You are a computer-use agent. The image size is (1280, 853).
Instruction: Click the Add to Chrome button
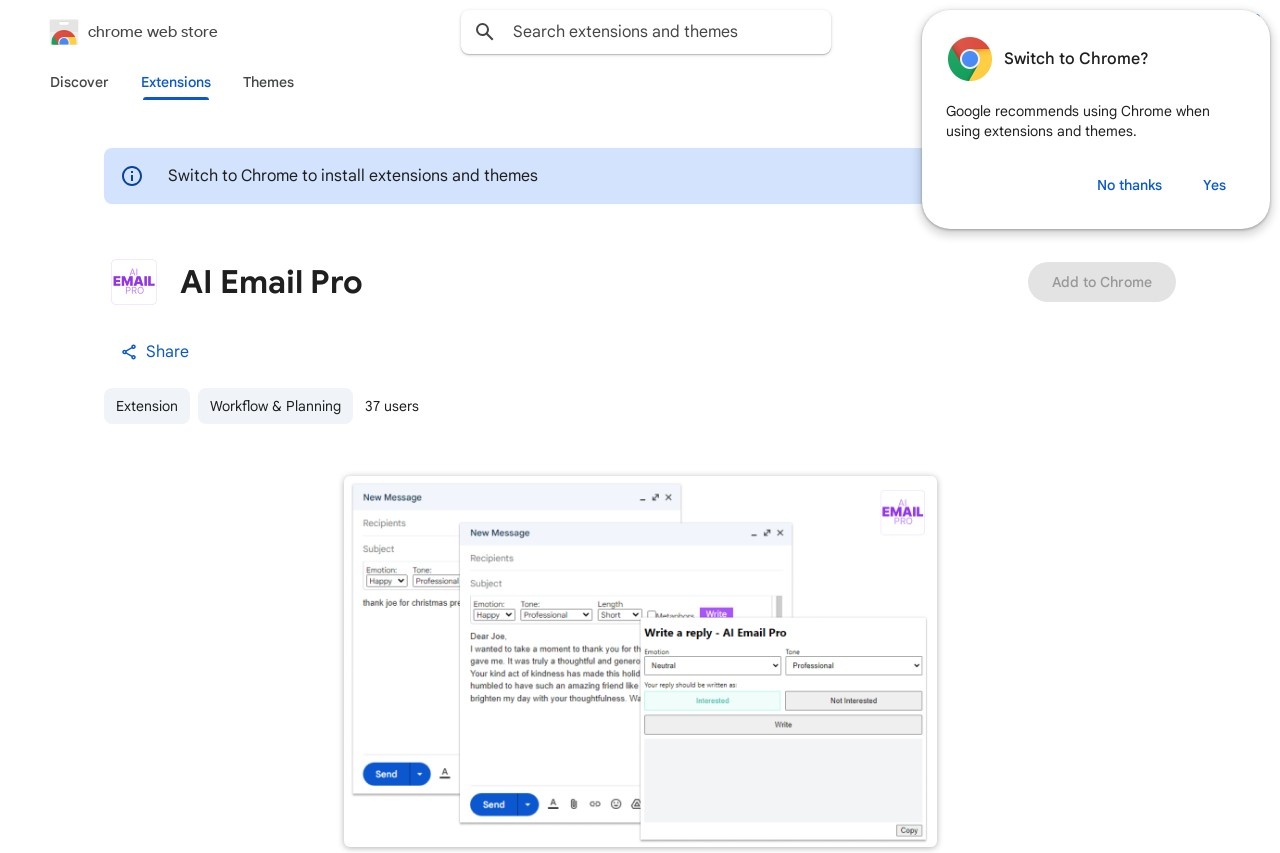tap(1102, 282)
